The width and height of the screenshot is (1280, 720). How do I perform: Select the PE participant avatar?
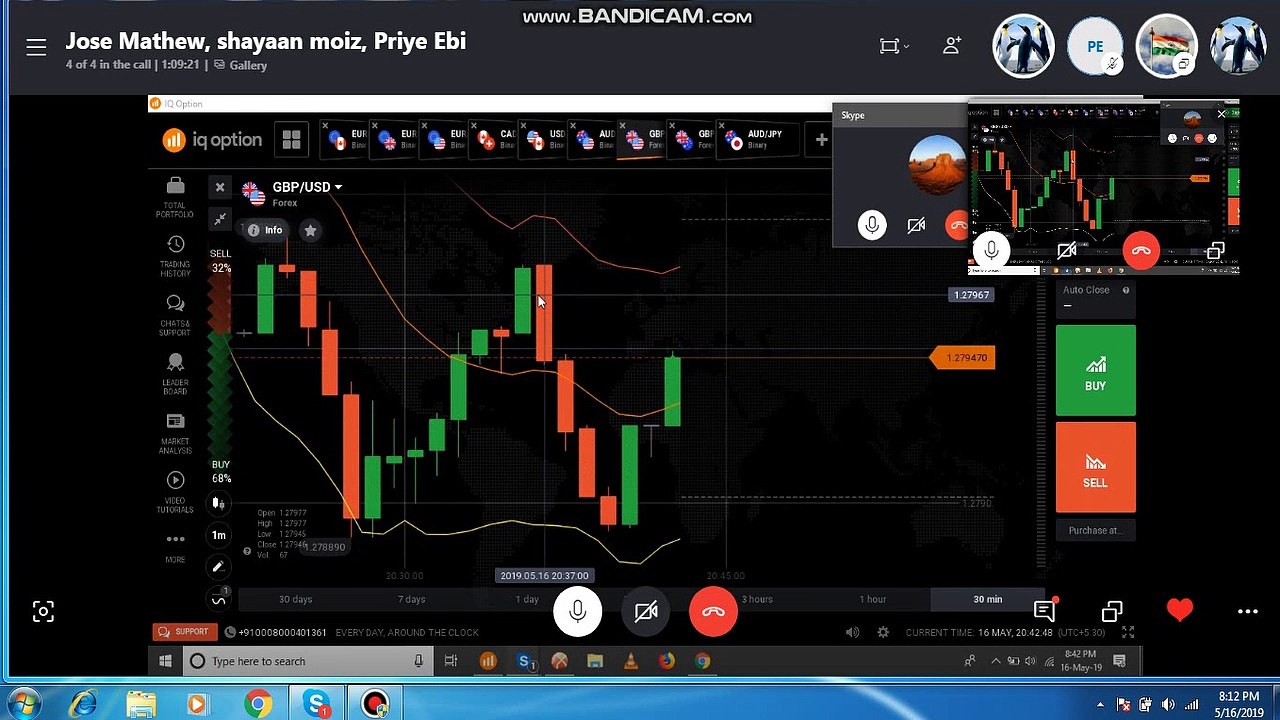coord(1095,46)
